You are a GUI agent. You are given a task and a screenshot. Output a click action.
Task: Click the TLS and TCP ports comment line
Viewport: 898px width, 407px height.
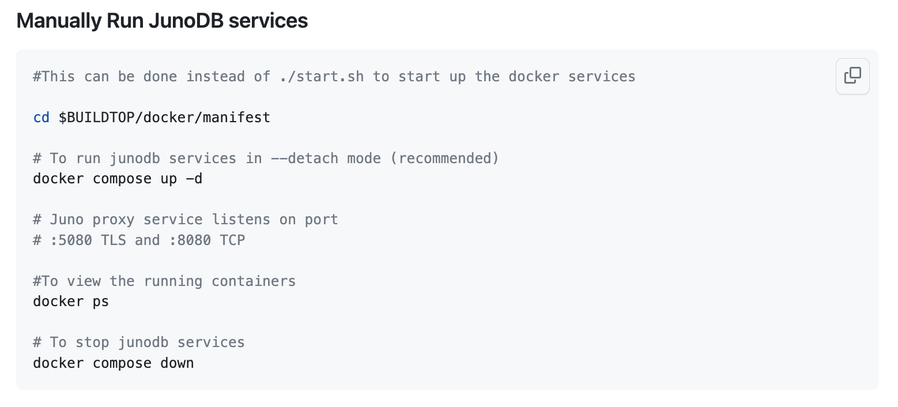[139, 240]
